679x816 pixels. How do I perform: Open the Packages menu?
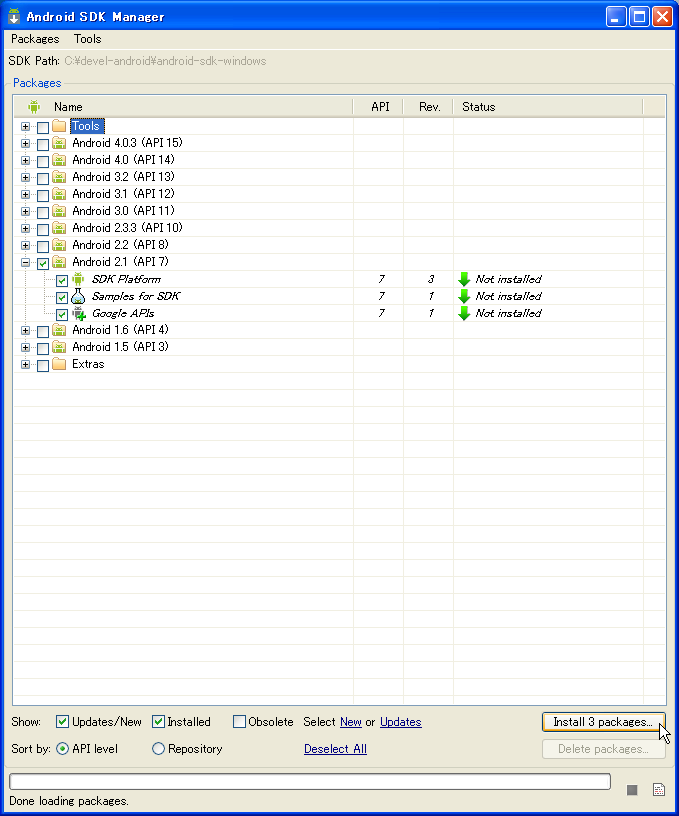click(35, 39)
